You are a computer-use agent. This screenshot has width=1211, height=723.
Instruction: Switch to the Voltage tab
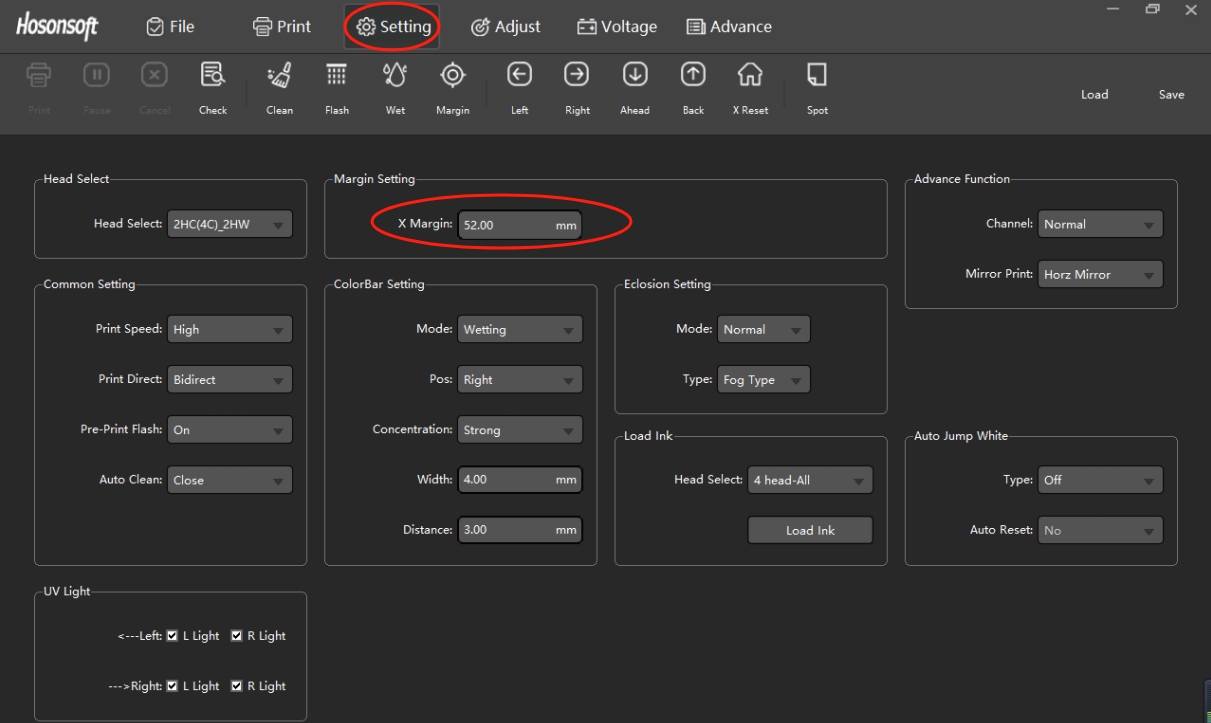click(617, 27)
